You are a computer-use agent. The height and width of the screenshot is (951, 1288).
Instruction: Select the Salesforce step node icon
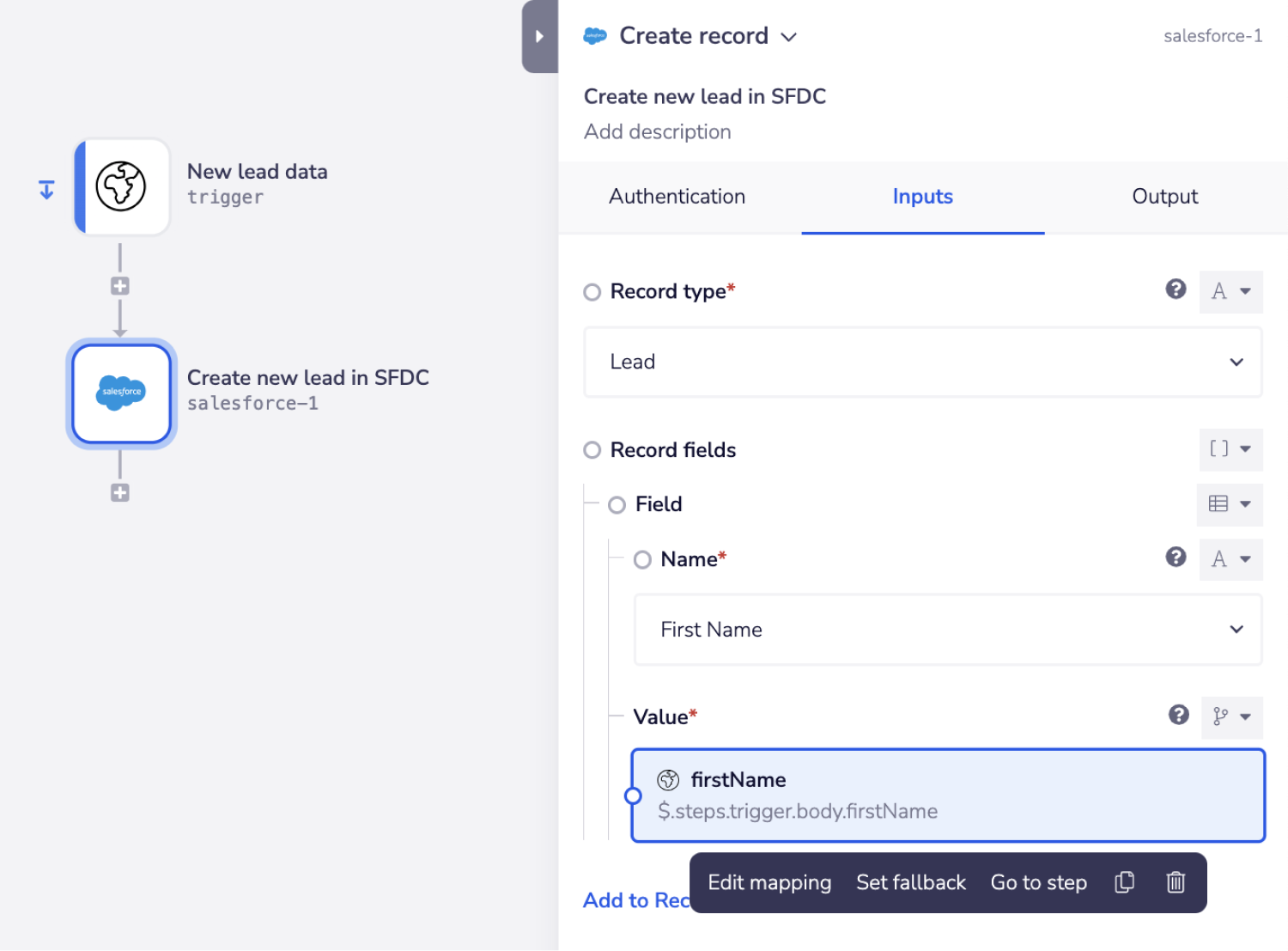click(x=121, y=393)
